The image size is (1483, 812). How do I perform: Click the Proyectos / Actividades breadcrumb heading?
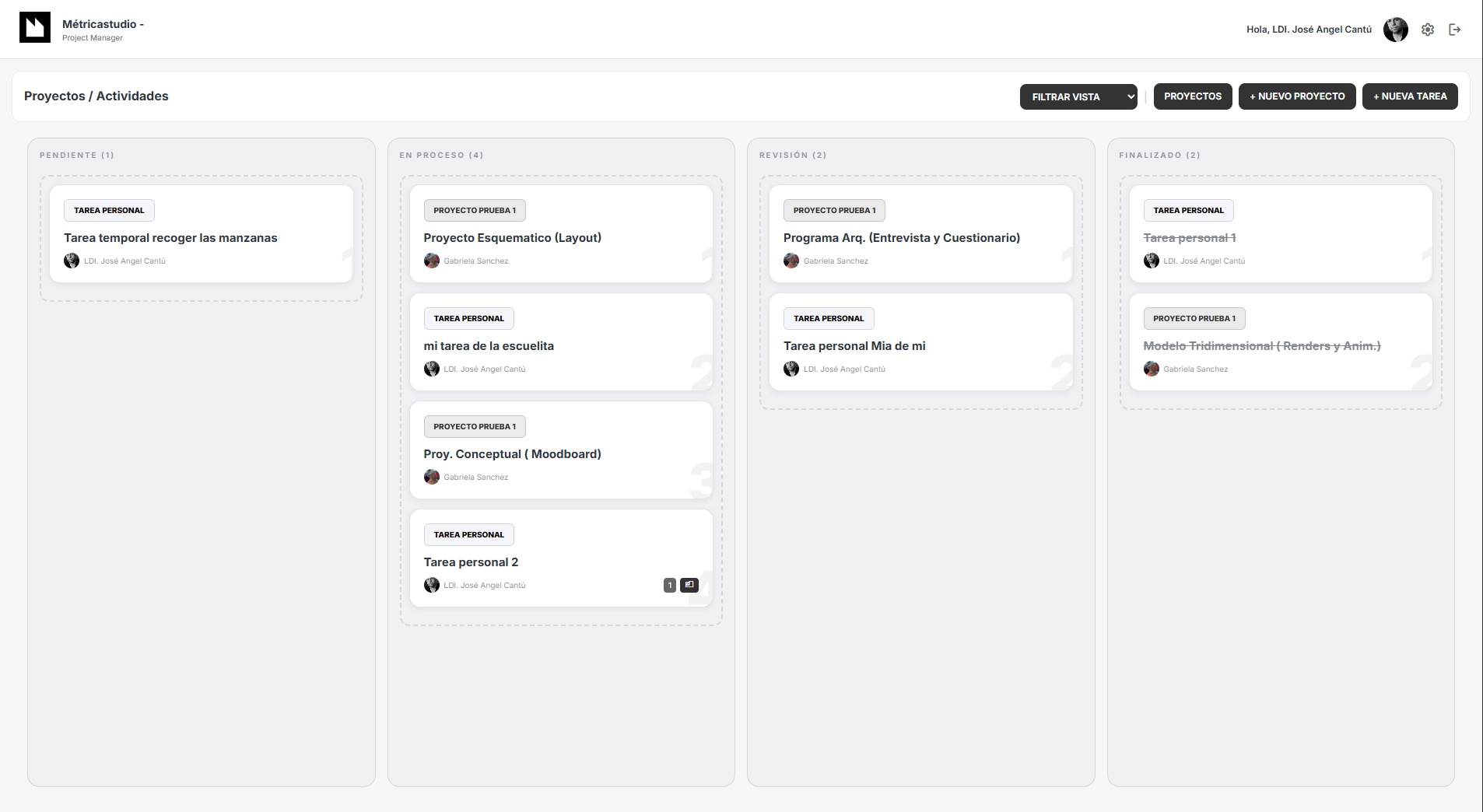click(96, 96)
